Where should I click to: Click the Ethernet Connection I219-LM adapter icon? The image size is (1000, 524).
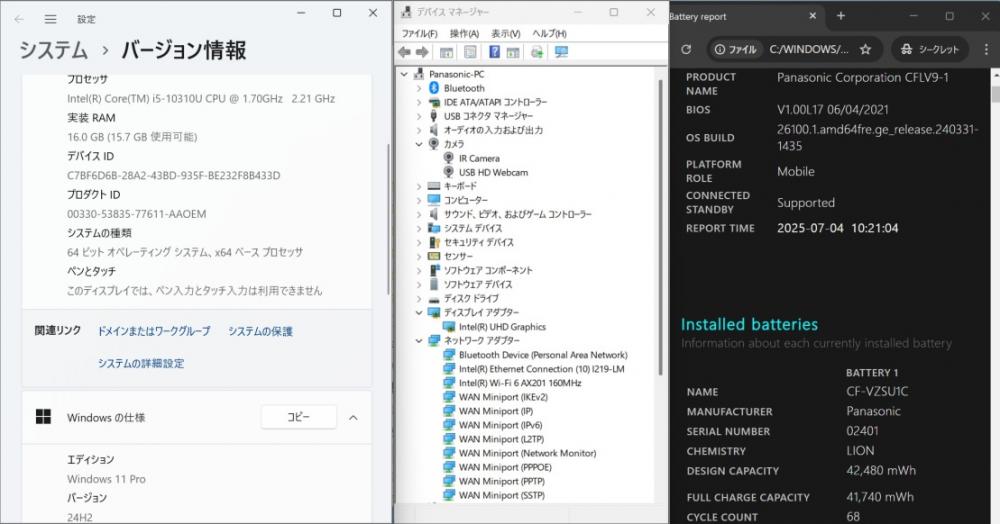tap(449, 368)
